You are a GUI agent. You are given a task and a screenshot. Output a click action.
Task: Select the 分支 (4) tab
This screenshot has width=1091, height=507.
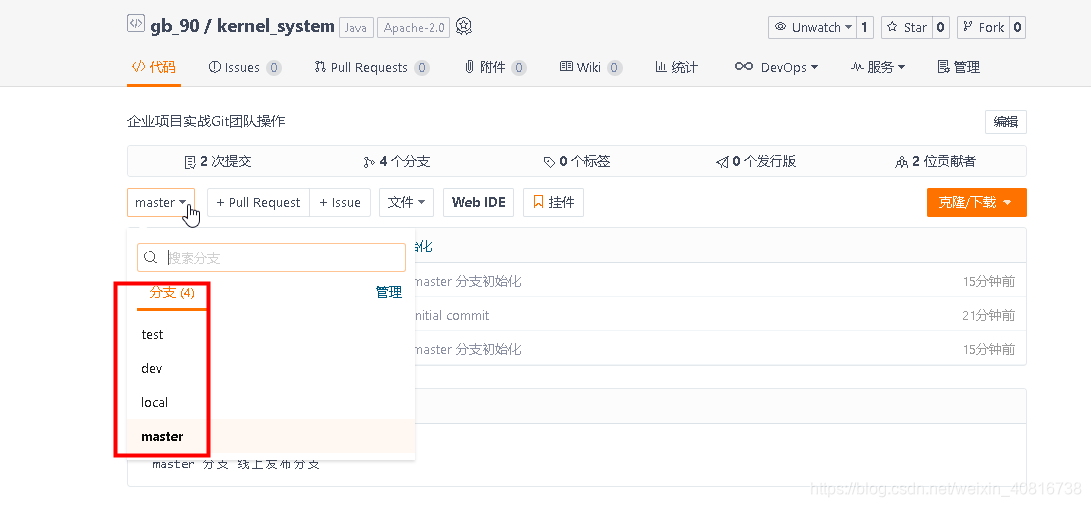coord(172,293)
